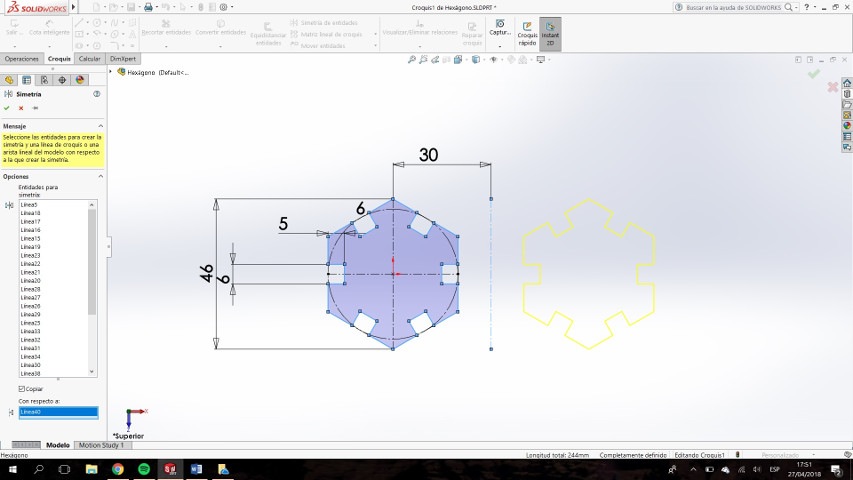This screenshot has width=853, height=480.
Task: Click Zoom to area icon
Action: (x=423, y=59)
